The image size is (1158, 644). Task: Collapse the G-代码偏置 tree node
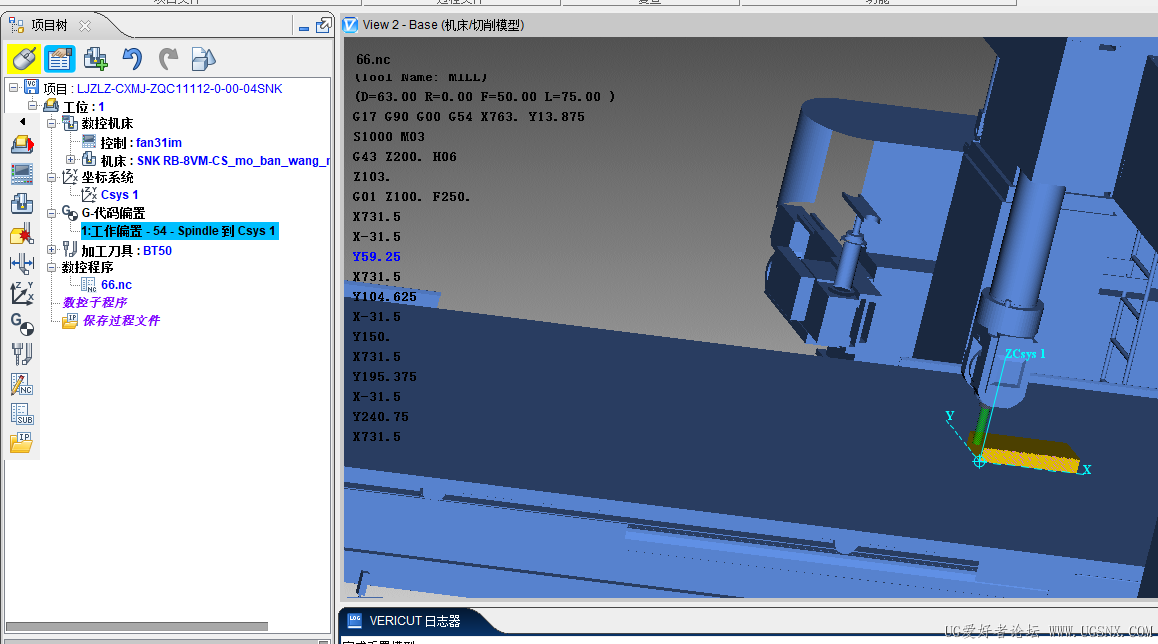(x=52, y=213)
